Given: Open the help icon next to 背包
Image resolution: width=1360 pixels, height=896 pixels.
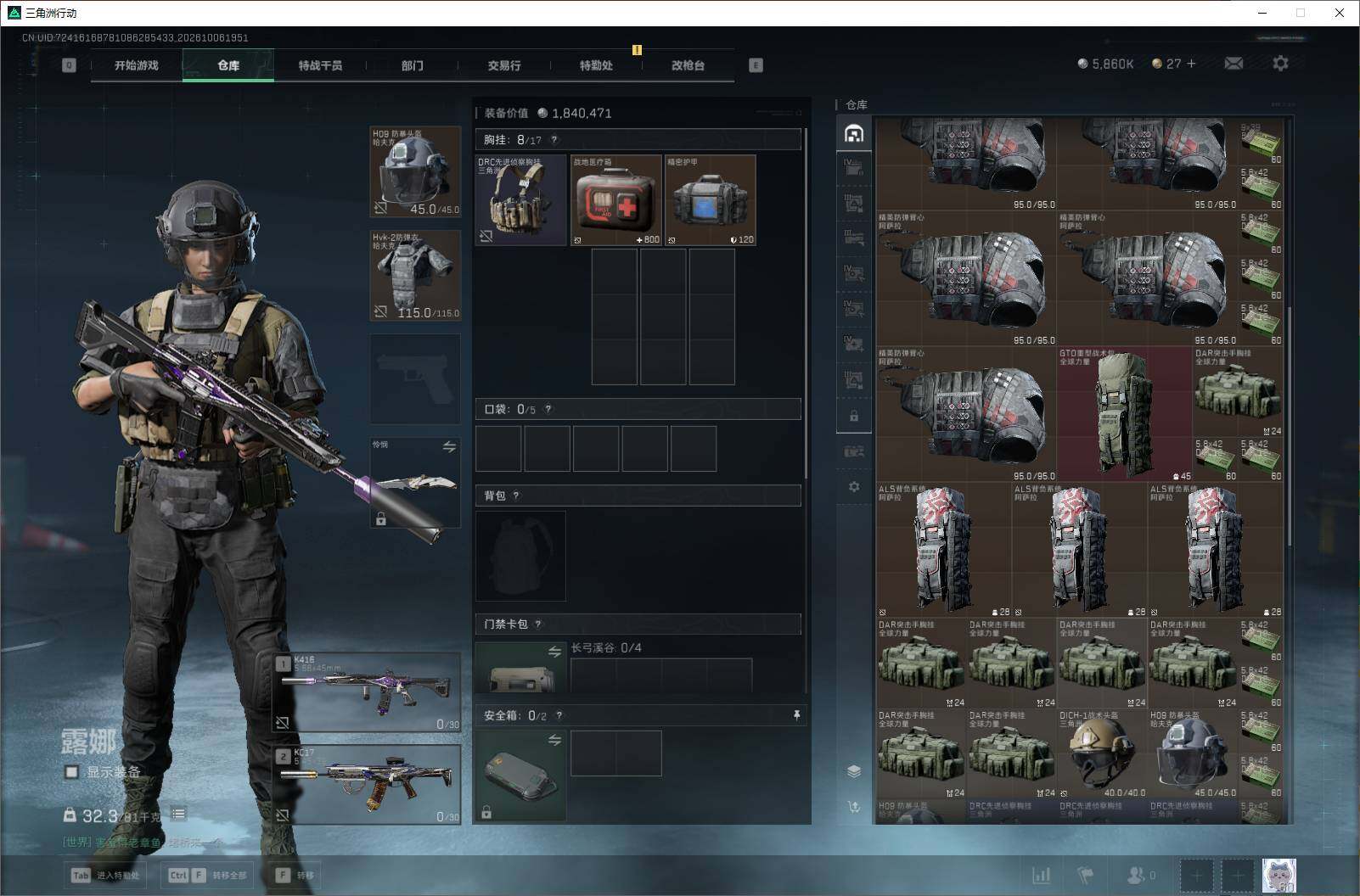Looking at the screenshot, I should point(516,496).
